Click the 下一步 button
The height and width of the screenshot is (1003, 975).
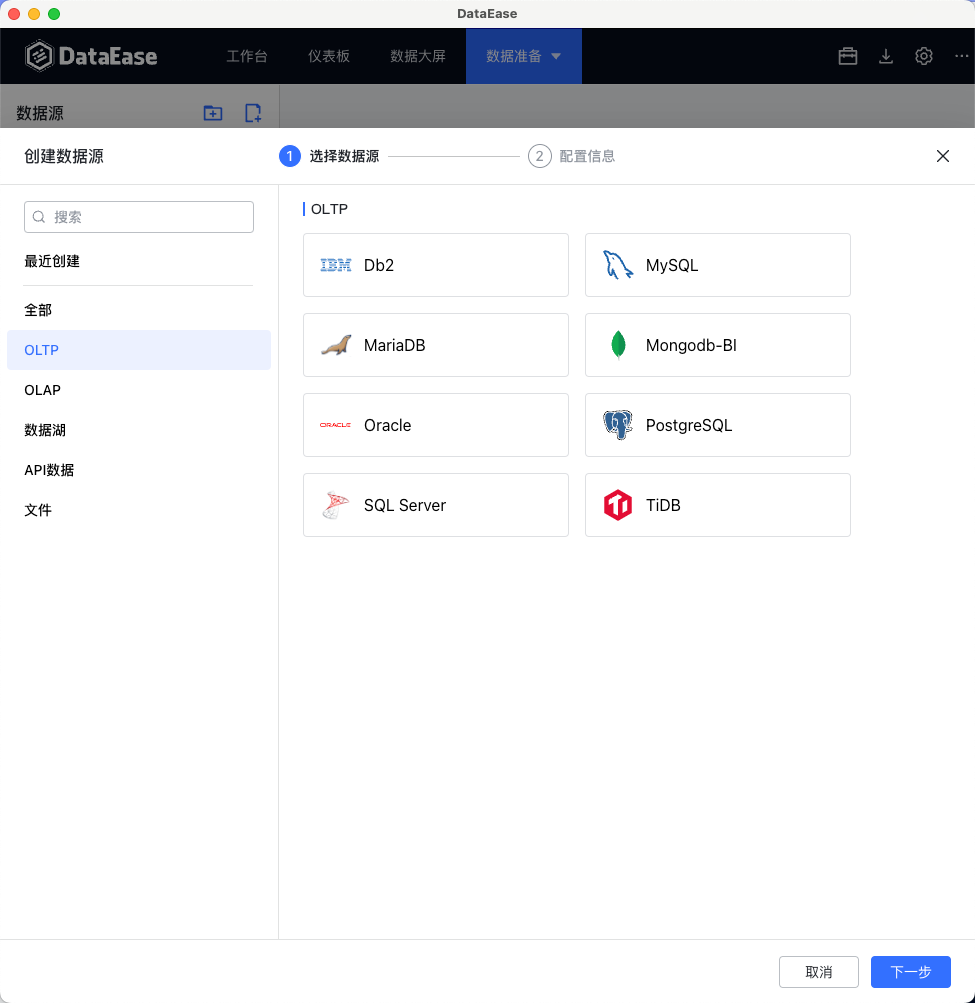point(910,972)
